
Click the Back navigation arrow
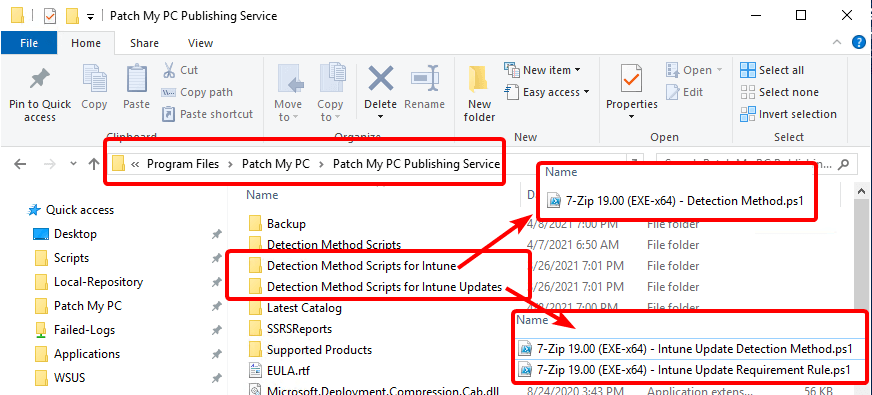[x=20, y=164]
